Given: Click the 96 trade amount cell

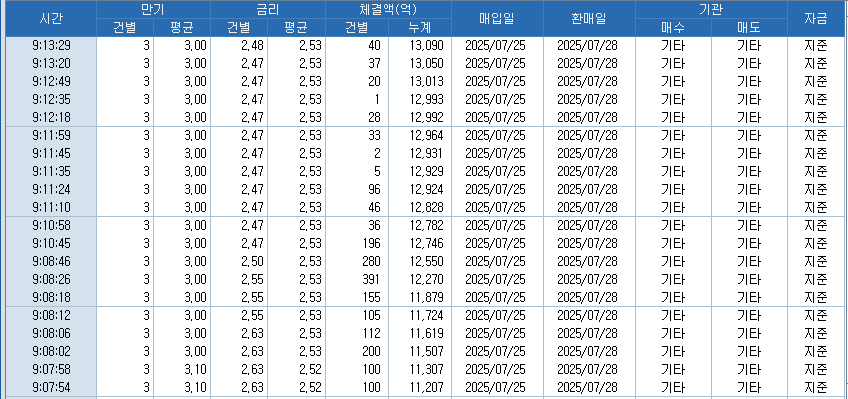Looking at the screenshot, I should click(x=357, y=190).
